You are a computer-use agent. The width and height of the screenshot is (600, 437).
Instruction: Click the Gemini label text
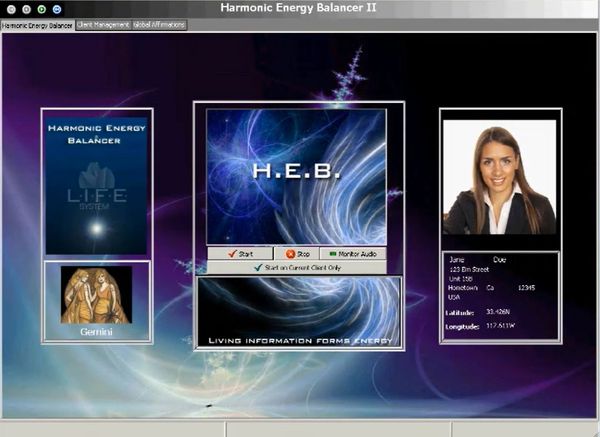[x=96, y=331]
